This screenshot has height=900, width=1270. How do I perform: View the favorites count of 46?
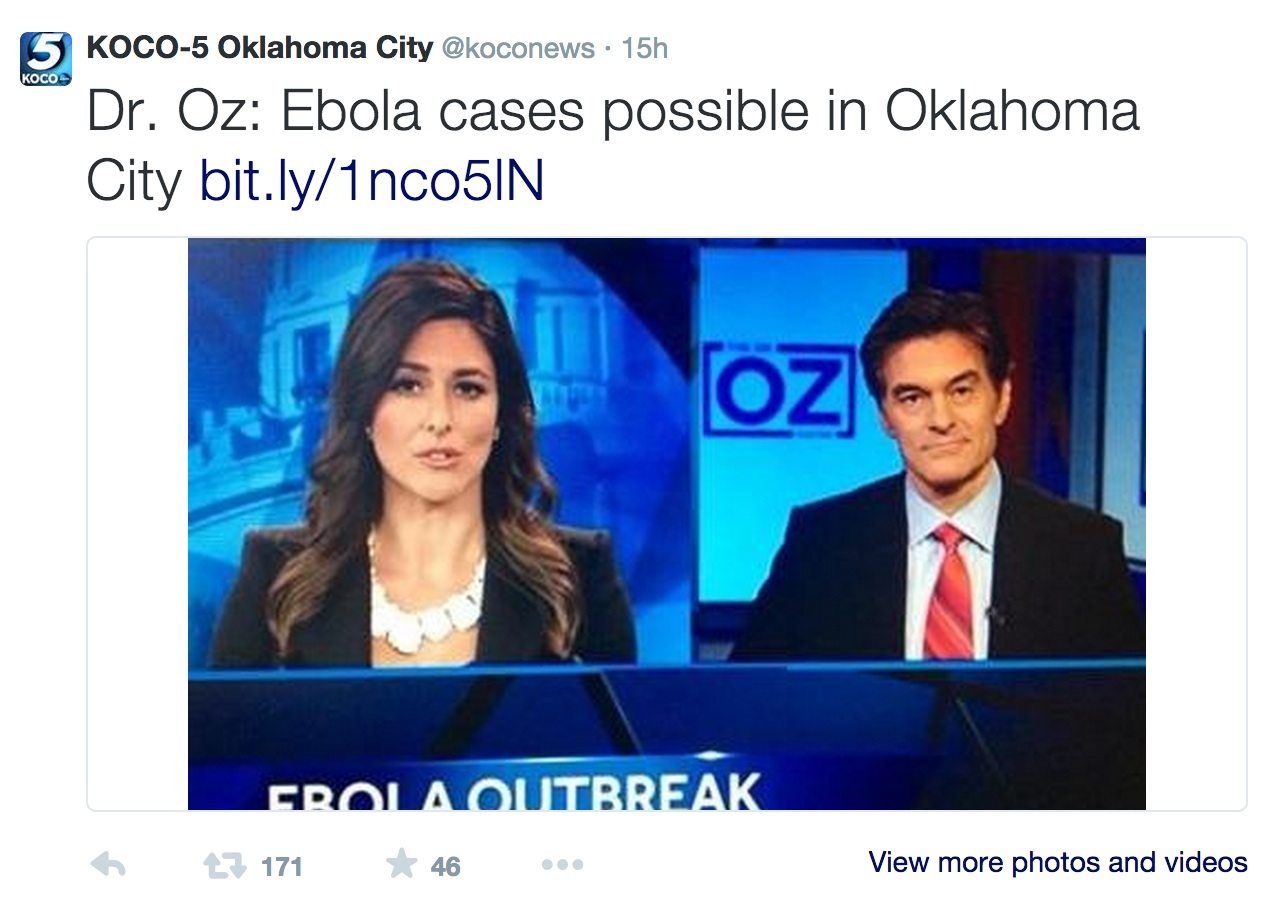[446, 866]
